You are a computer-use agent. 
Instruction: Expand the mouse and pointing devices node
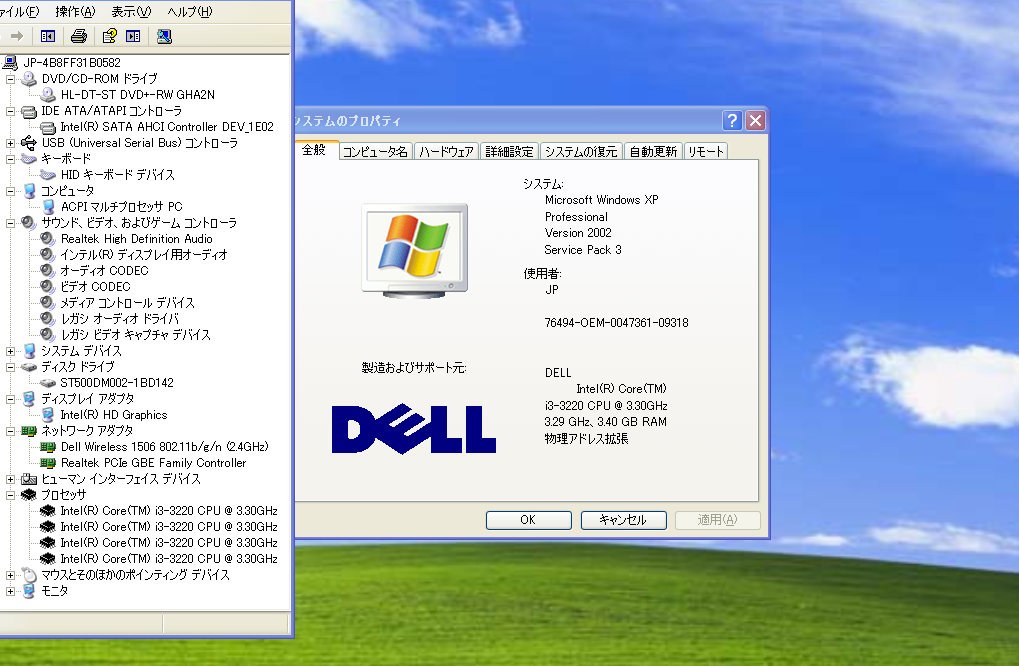[x=10, y=575]
